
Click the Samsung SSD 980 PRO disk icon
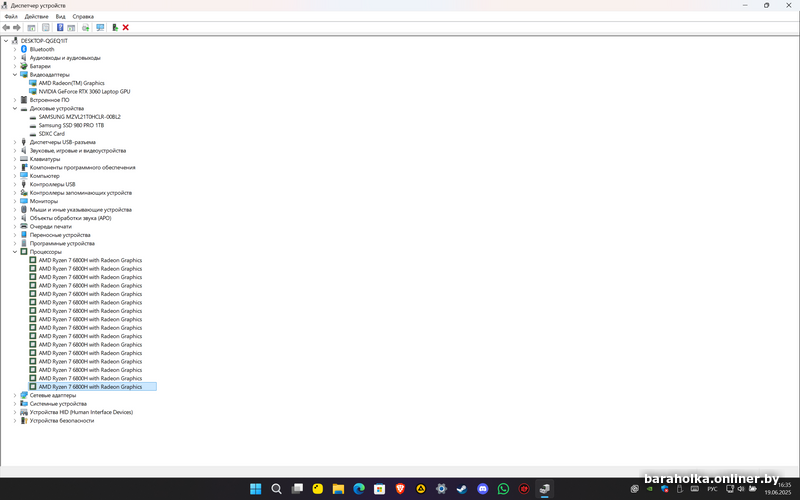point(33,126)
